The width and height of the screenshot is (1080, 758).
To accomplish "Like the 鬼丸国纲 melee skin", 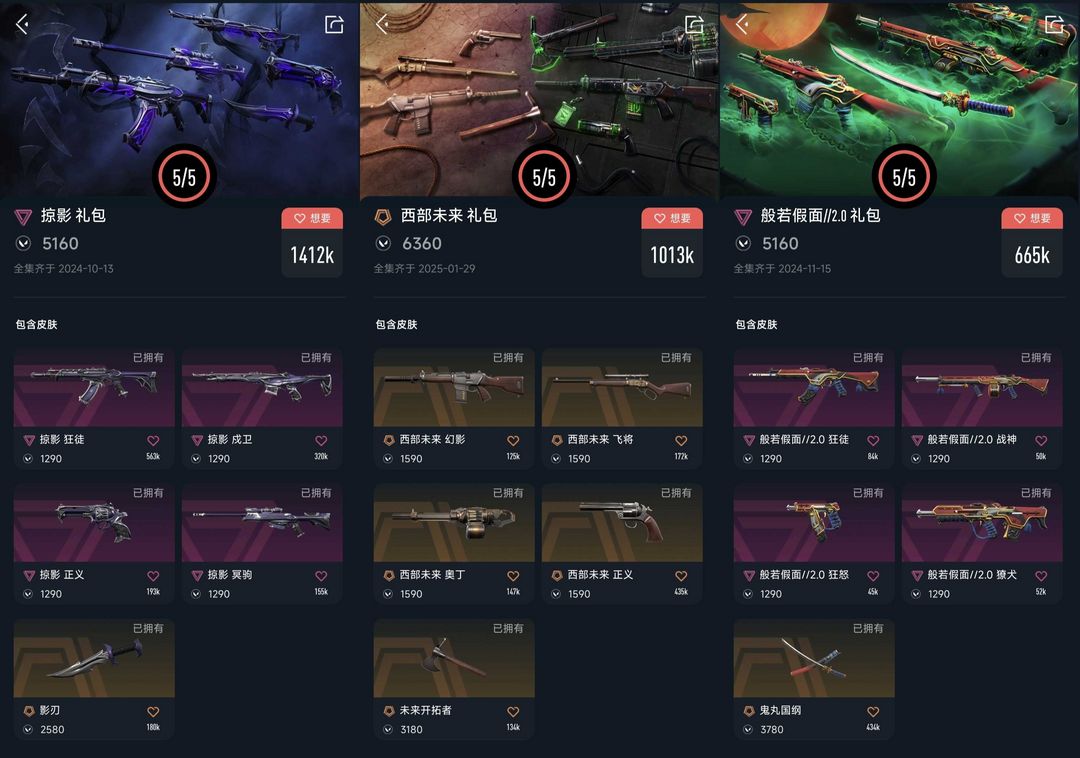I will click(873, 712).
